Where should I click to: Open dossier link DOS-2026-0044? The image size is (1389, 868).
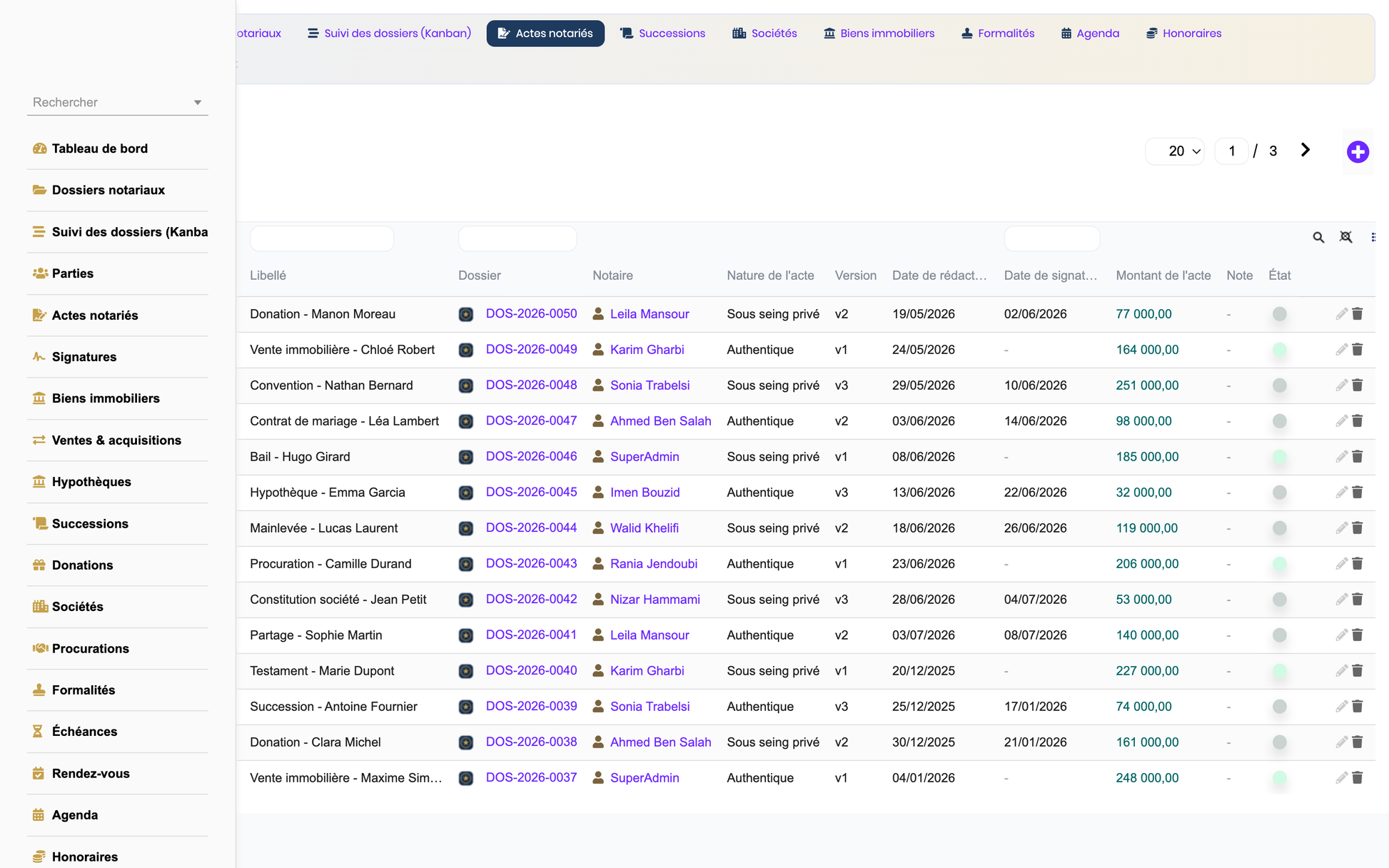[531, 528]
